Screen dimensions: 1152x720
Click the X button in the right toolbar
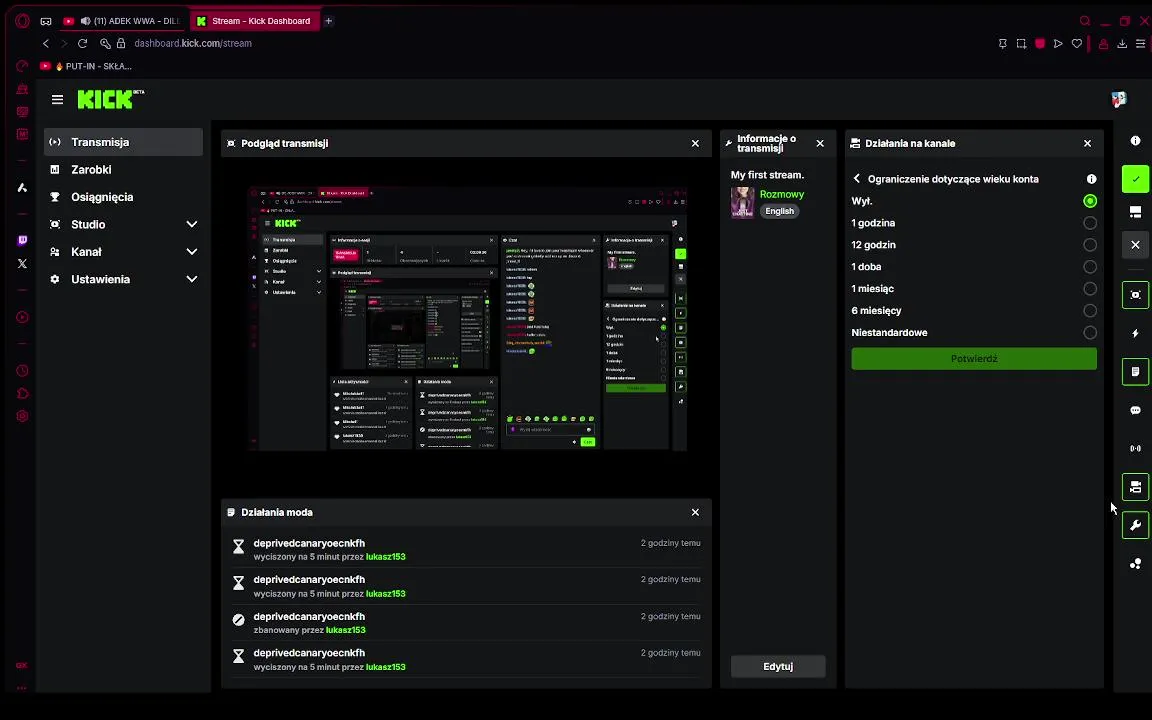click(1135, 245)
